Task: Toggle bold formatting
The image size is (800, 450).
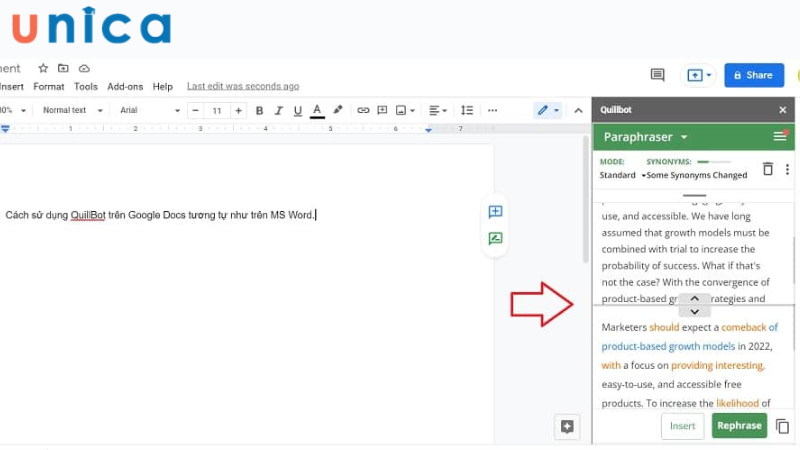Action: pos(259,110)
